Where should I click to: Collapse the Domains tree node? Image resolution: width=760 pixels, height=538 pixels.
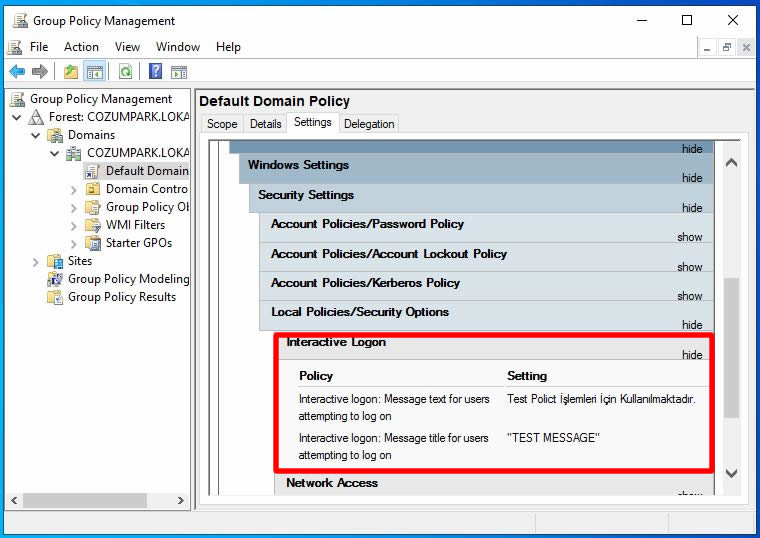click(x=36, y=135)
